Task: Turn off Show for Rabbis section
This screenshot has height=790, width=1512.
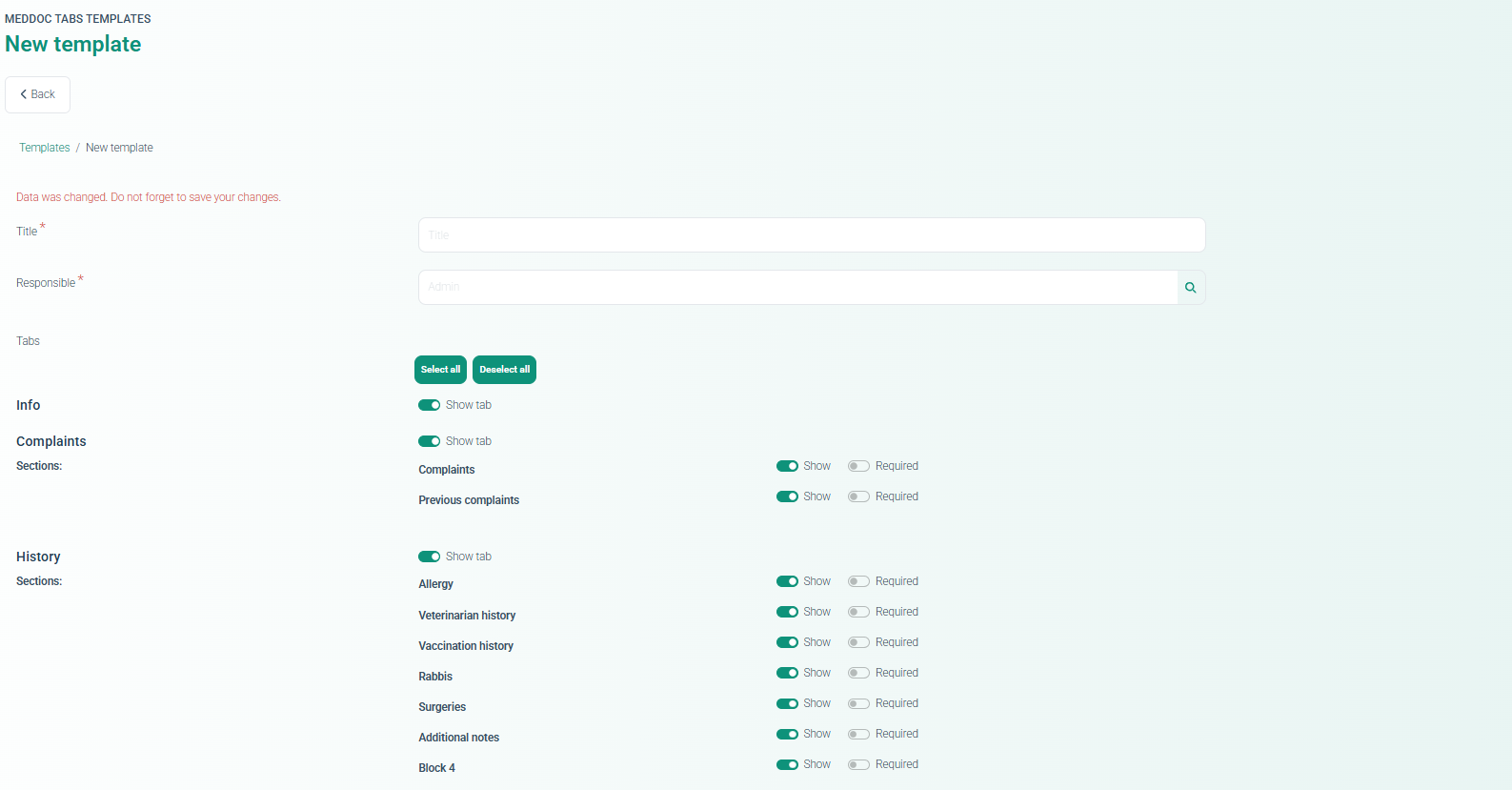Action: pos(787,673)
